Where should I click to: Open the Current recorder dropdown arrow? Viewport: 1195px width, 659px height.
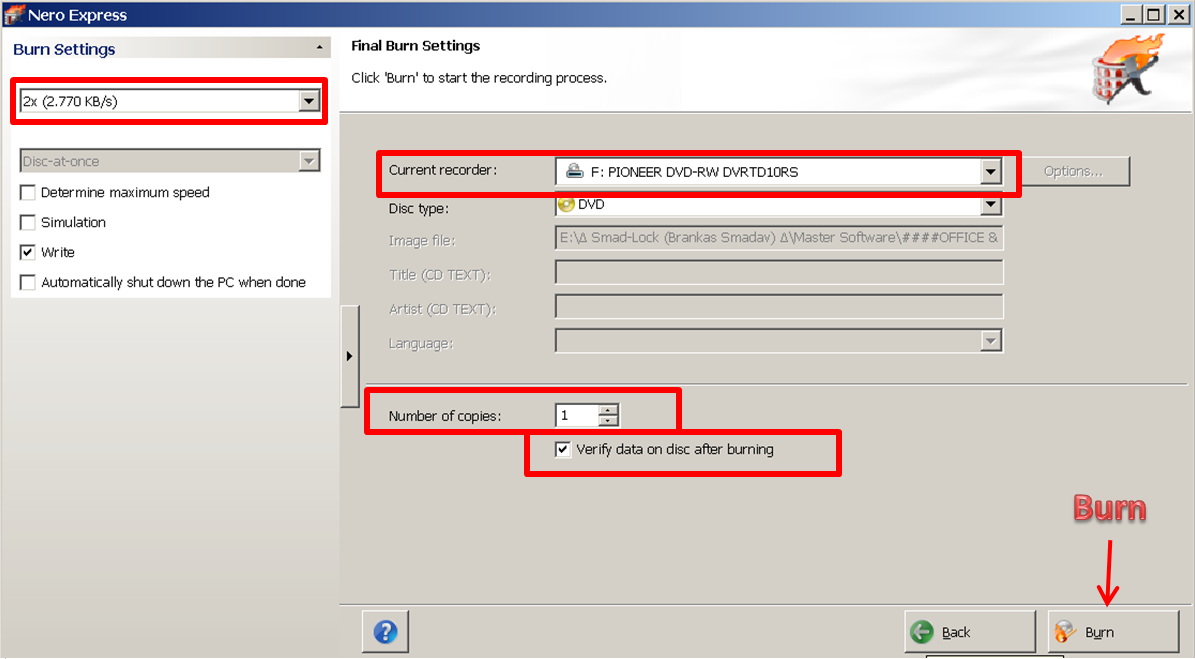(x=990, y=171)
